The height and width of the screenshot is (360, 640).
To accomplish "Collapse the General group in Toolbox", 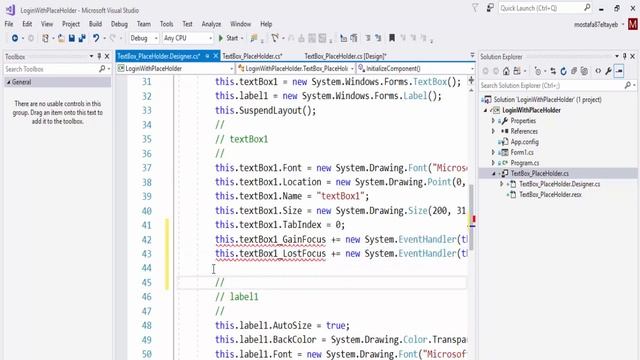I will pyautogui.click(x=9, y=82).
